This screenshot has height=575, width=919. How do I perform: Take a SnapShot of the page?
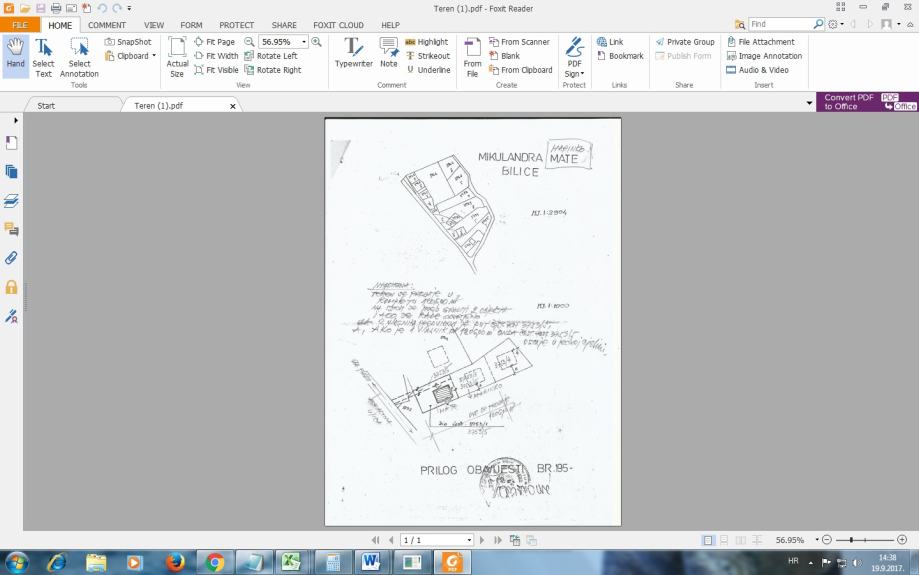(x=128, y=42)
